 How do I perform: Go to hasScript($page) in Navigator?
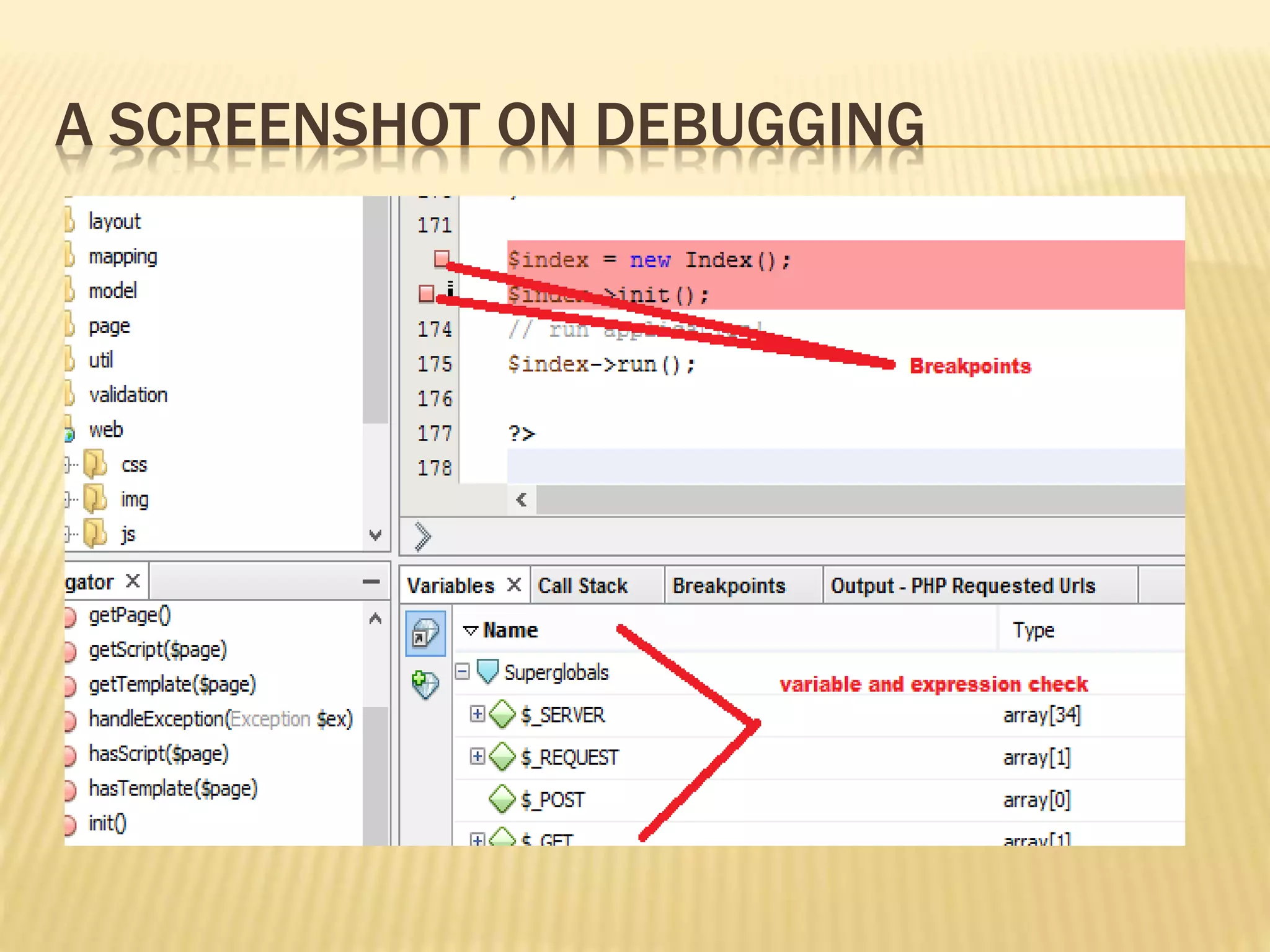[158, 754]
